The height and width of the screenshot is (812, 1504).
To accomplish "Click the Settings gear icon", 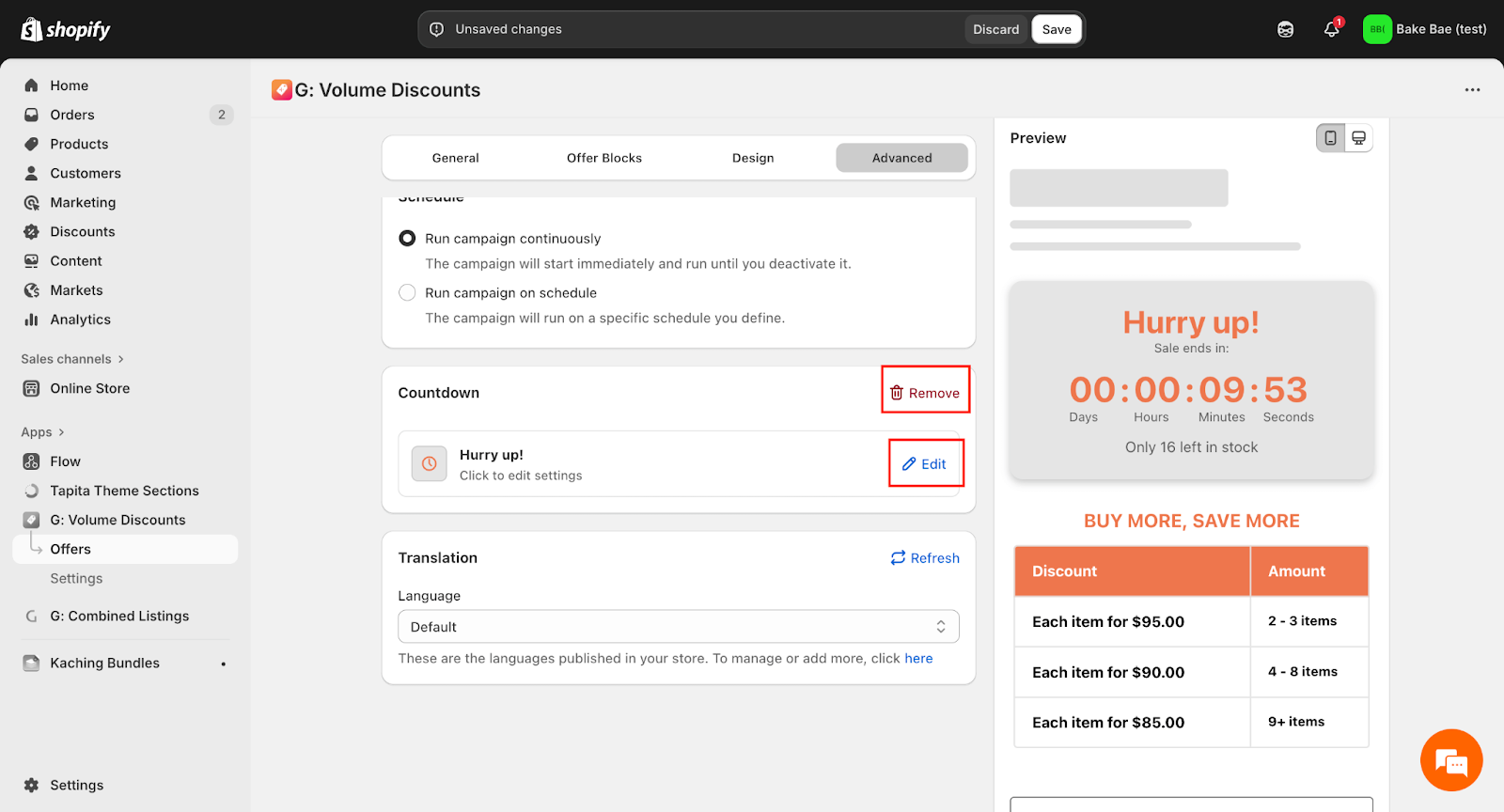I will tap(32, 785).
